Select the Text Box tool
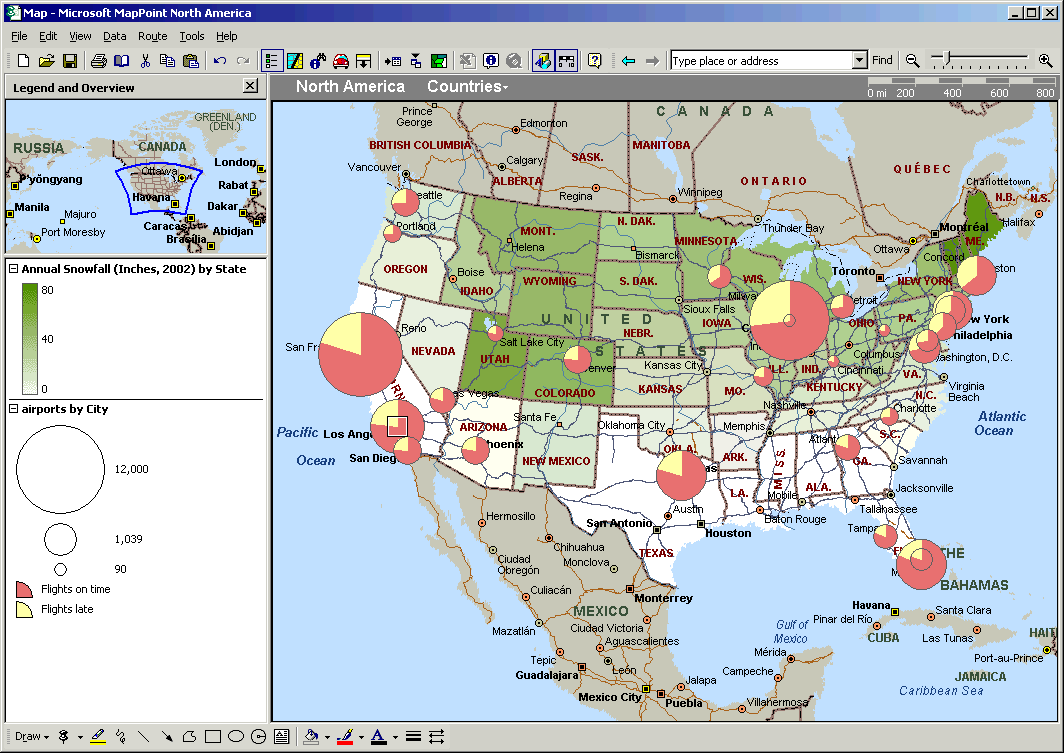 [282, 737]
